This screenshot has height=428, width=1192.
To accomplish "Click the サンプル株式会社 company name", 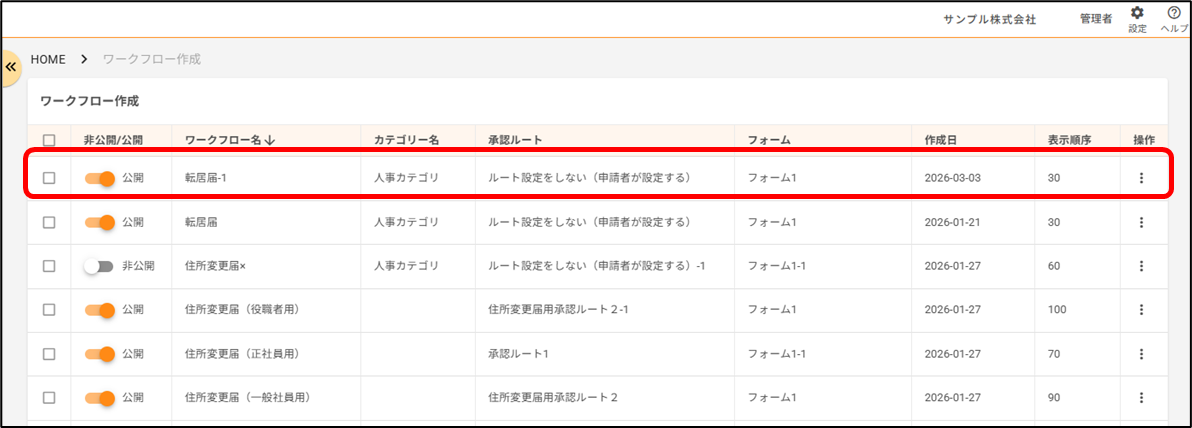I will 989,19.
